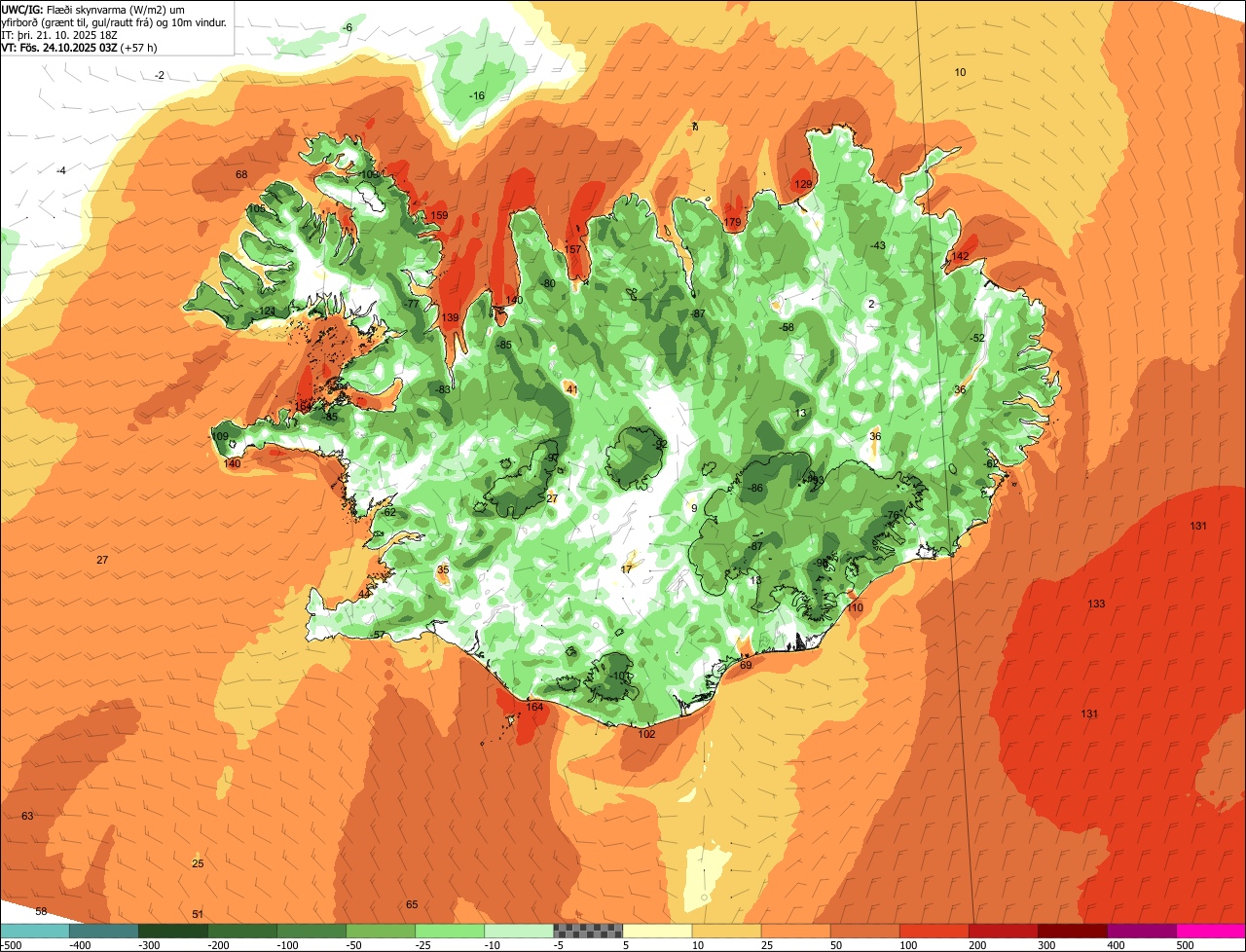1246x952 pixels.
Task: Click the '-500' label on the color scale
Action: pos(11,945)
